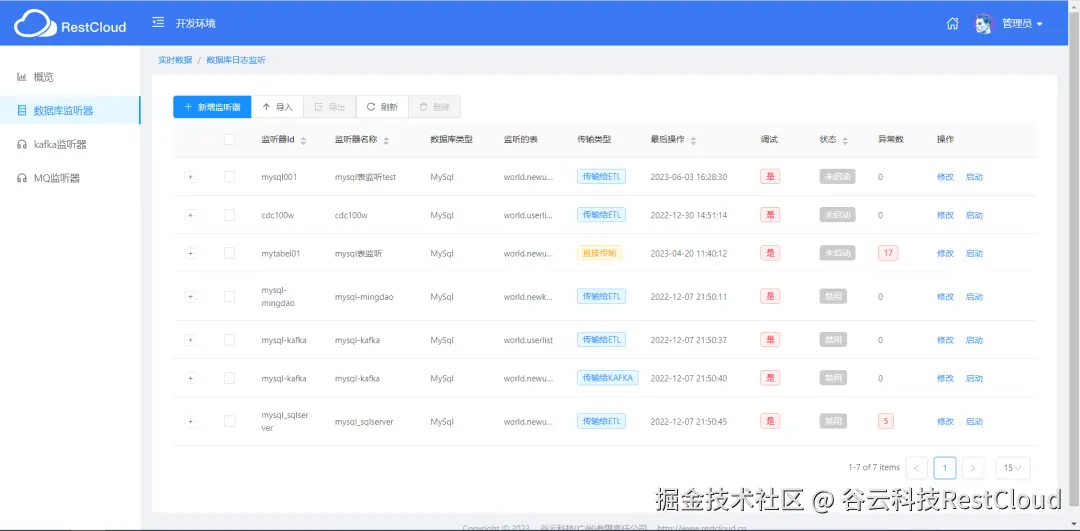Click 修改 for cdc100w

click(946, 215)
